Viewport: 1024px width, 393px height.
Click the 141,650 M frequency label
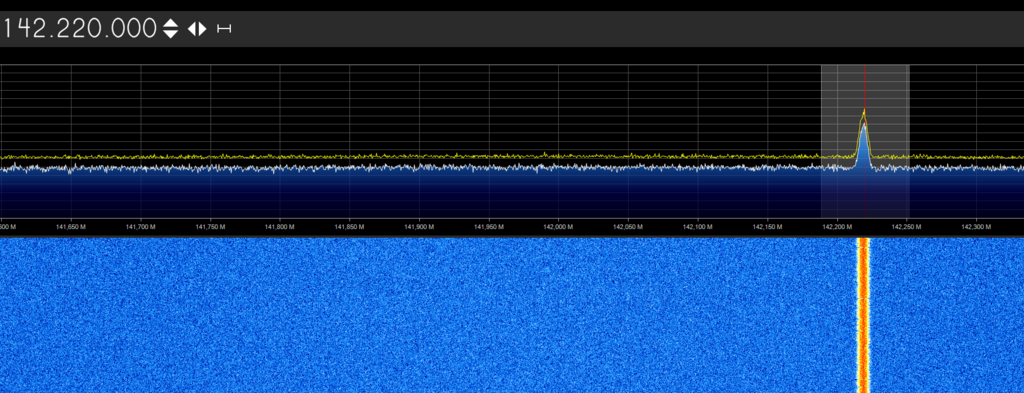71,227
